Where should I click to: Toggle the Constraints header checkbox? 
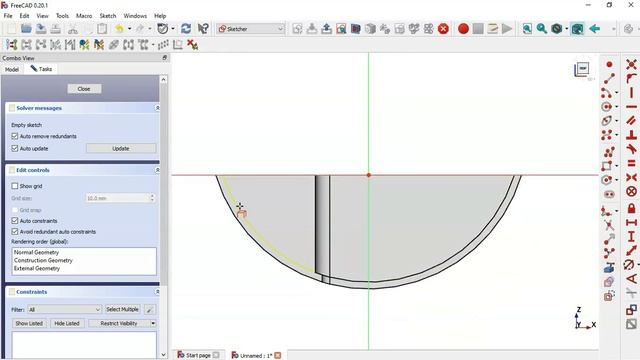[12, 291]
